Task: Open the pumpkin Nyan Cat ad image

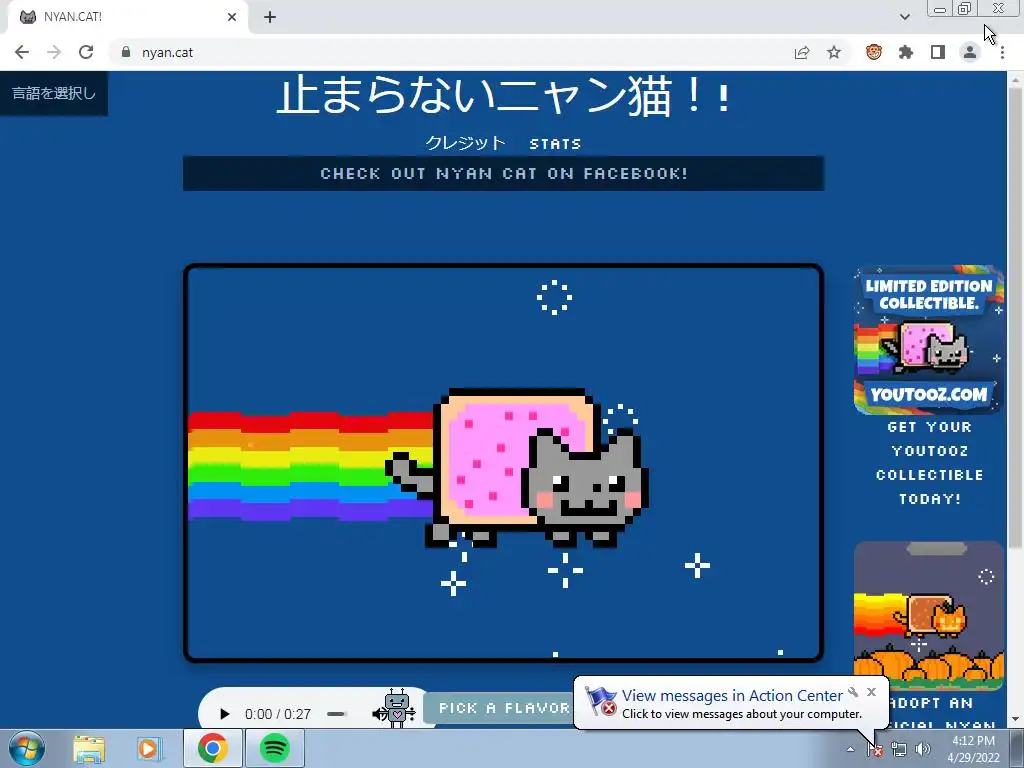Action: click(929, 615)
